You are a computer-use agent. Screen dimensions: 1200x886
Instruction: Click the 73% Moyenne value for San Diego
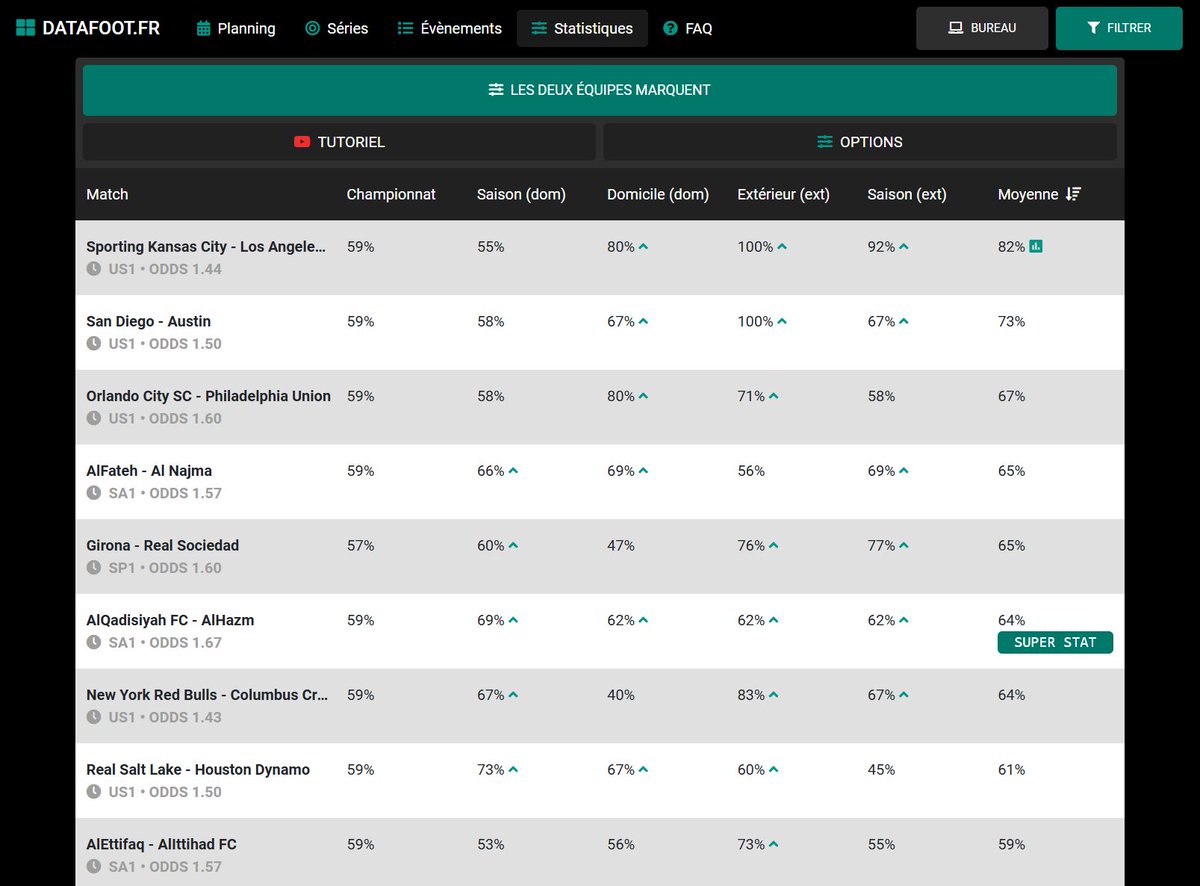(x=1011, y=321)
